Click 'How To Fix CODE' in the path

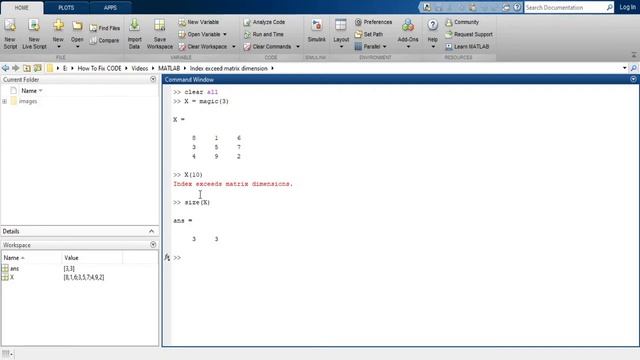pyautogui.click(x=99, y=68)
